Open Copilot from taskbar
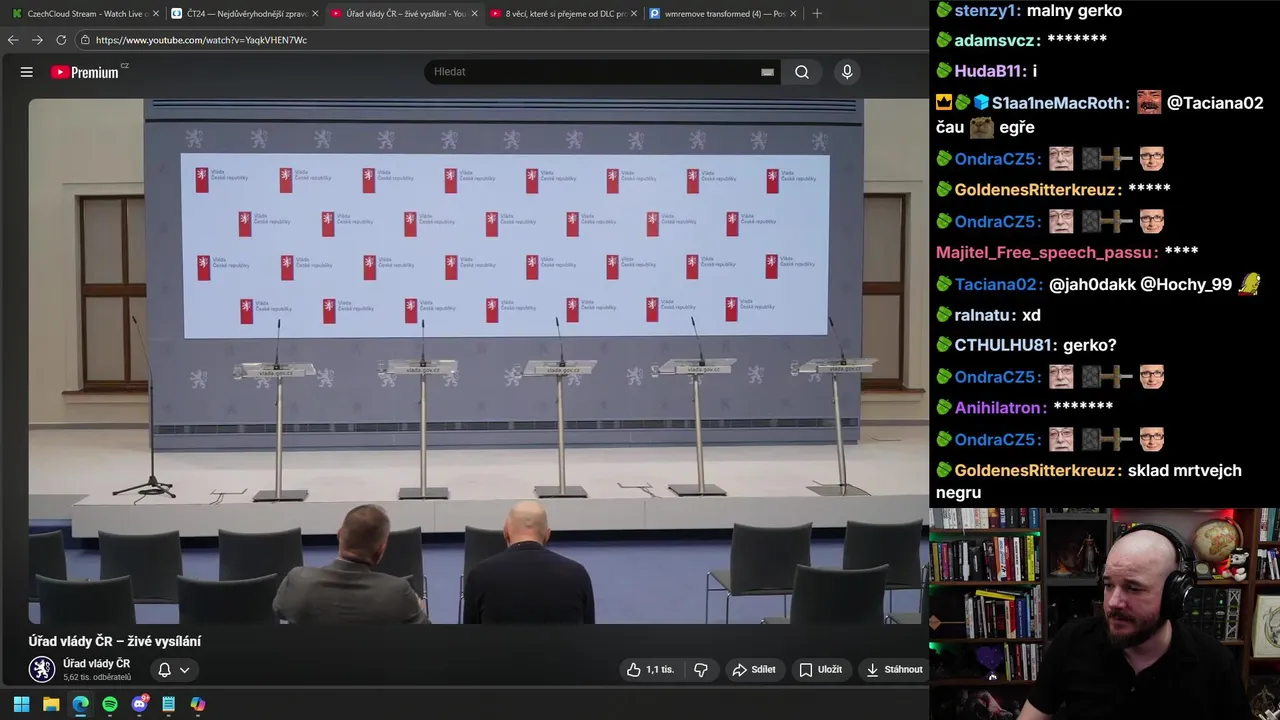The image size is (1280, 720). pyautogui.click(x=198, y=704)
